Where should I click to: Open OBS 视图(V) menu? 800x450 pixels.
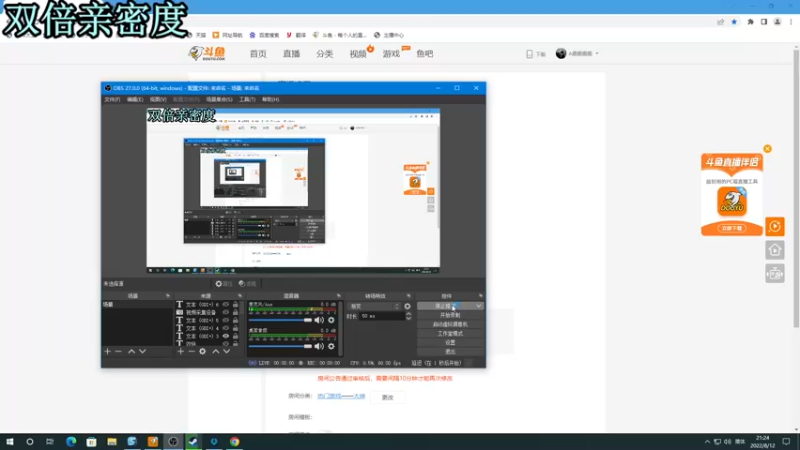point(158,99)
